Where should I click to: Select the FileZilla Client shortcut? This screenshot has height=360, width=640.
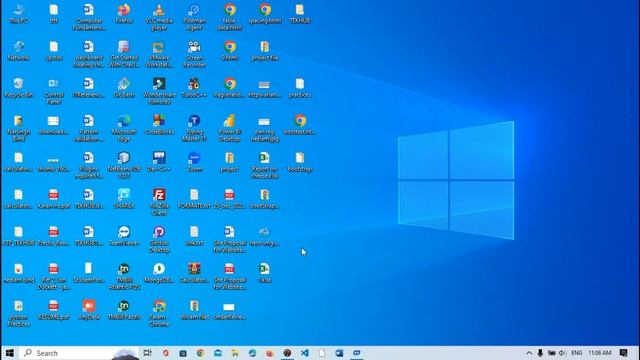(x=159, y=202)
